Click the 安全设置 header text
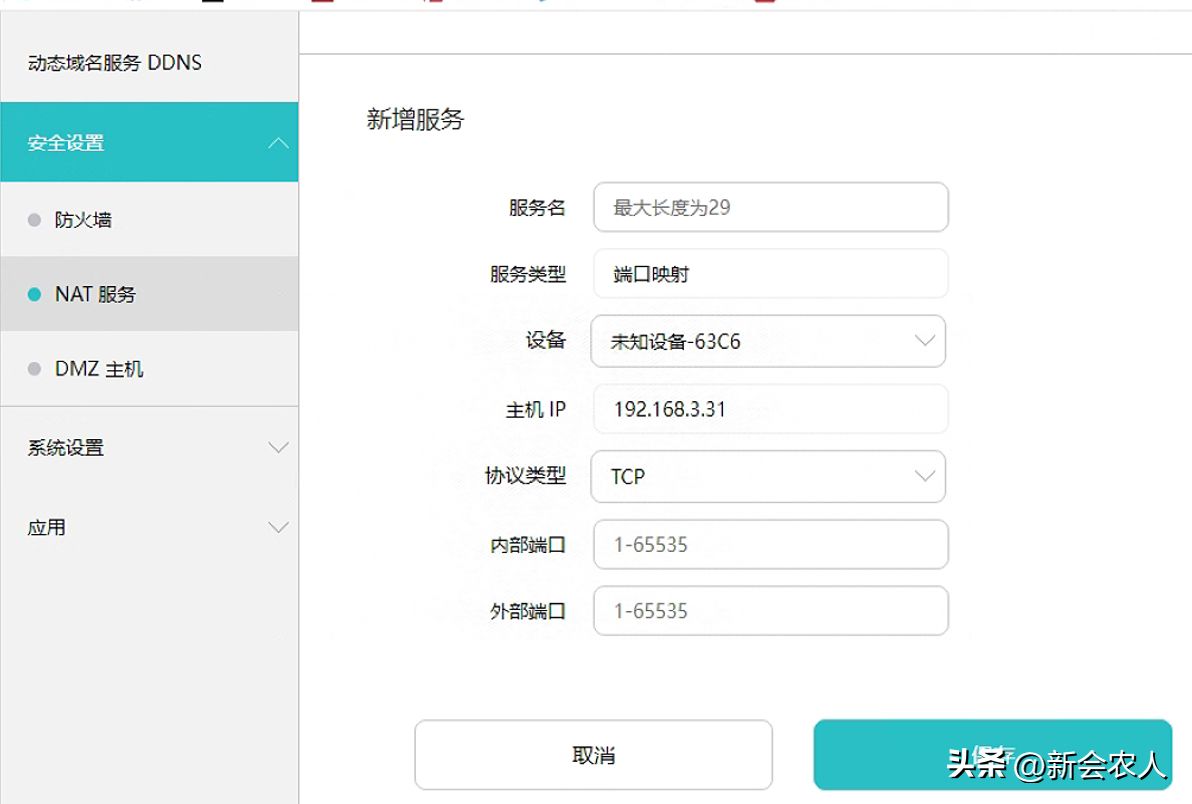Viewport: 1192px width, 804px height. 66,143
